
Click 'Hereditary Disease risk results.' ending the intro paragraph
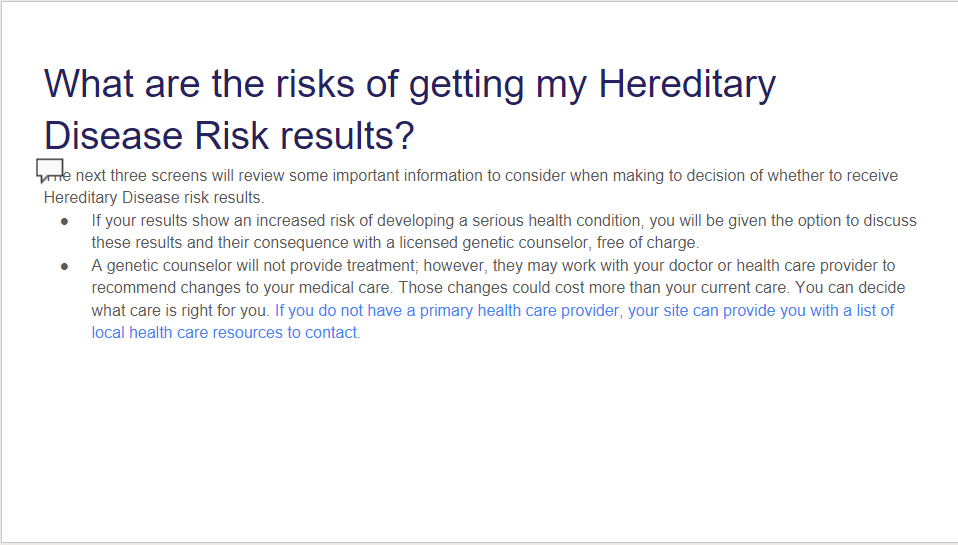(x=153, y=198)
